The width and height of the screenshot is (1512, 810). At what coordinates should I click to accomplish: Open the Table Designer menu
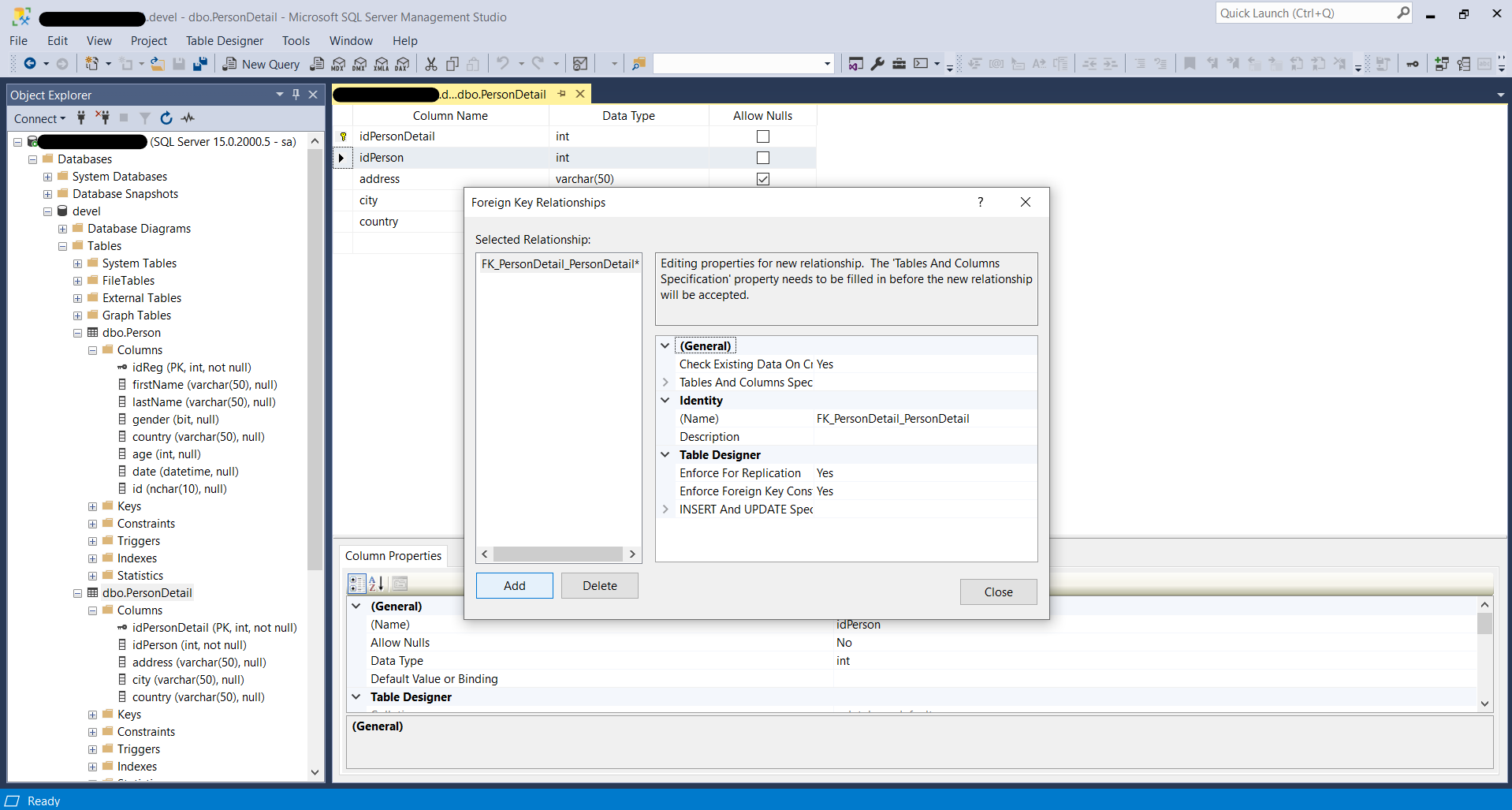[x=224, y=41]
